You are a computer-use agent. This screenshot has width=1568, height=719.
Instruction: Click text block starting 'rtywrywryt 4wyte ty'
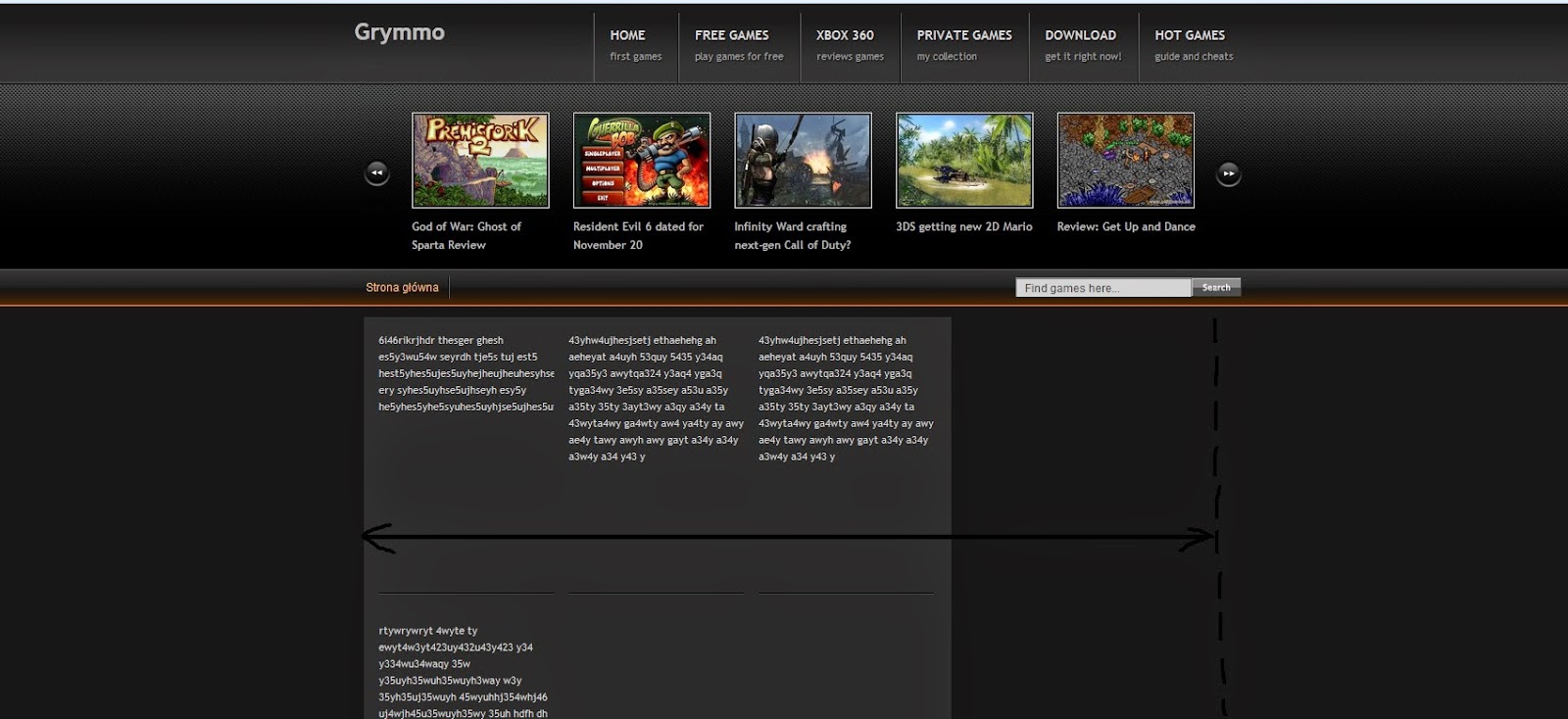463,671
